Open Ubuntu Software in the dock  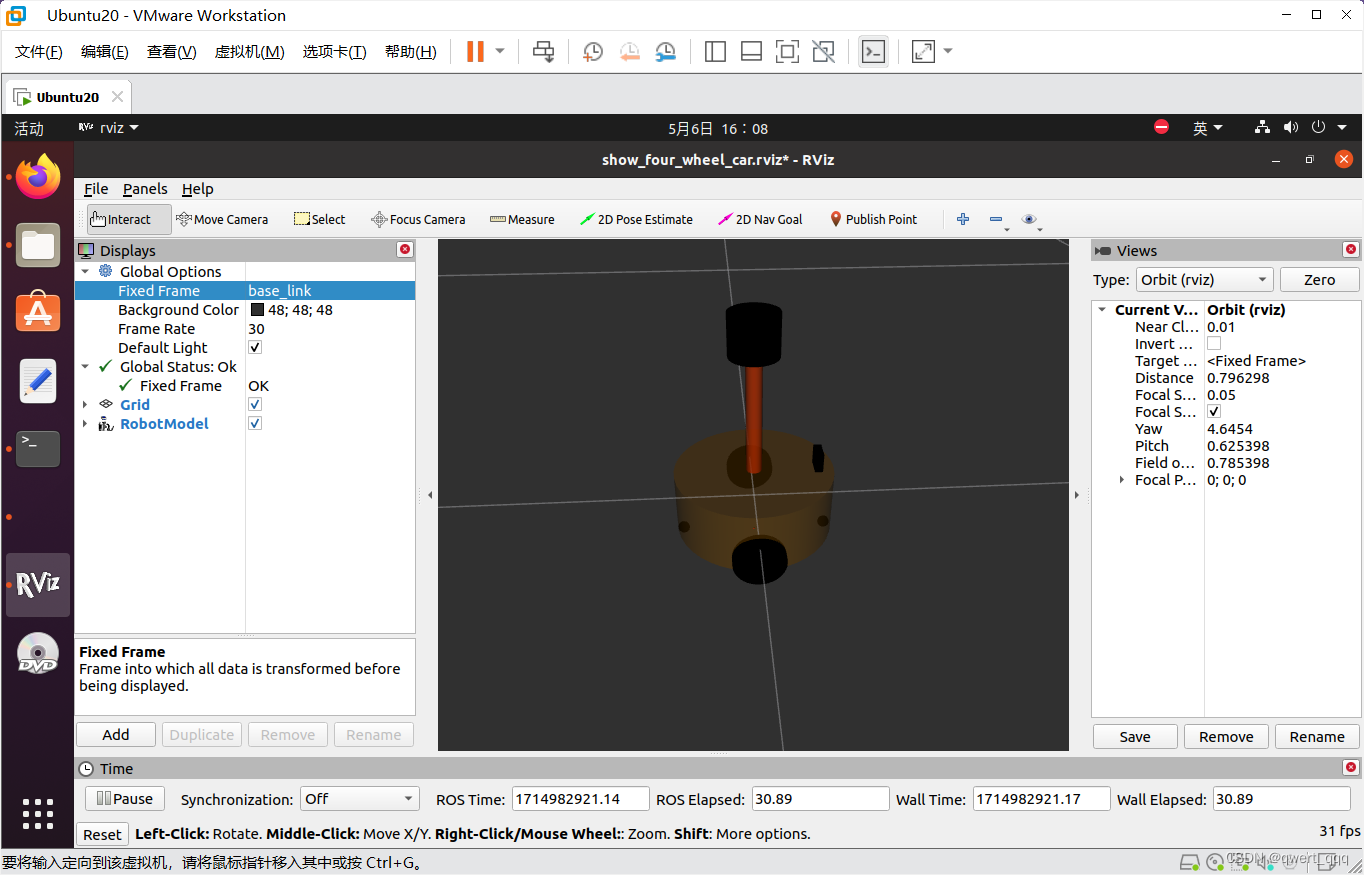(38, 313)
